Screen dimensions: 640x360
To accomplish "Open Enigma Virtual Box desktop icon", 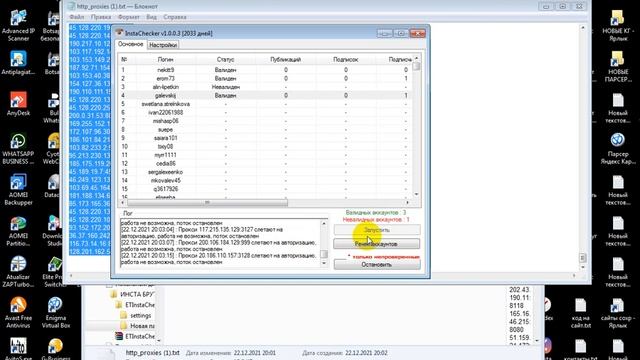I will pos(55,313).
